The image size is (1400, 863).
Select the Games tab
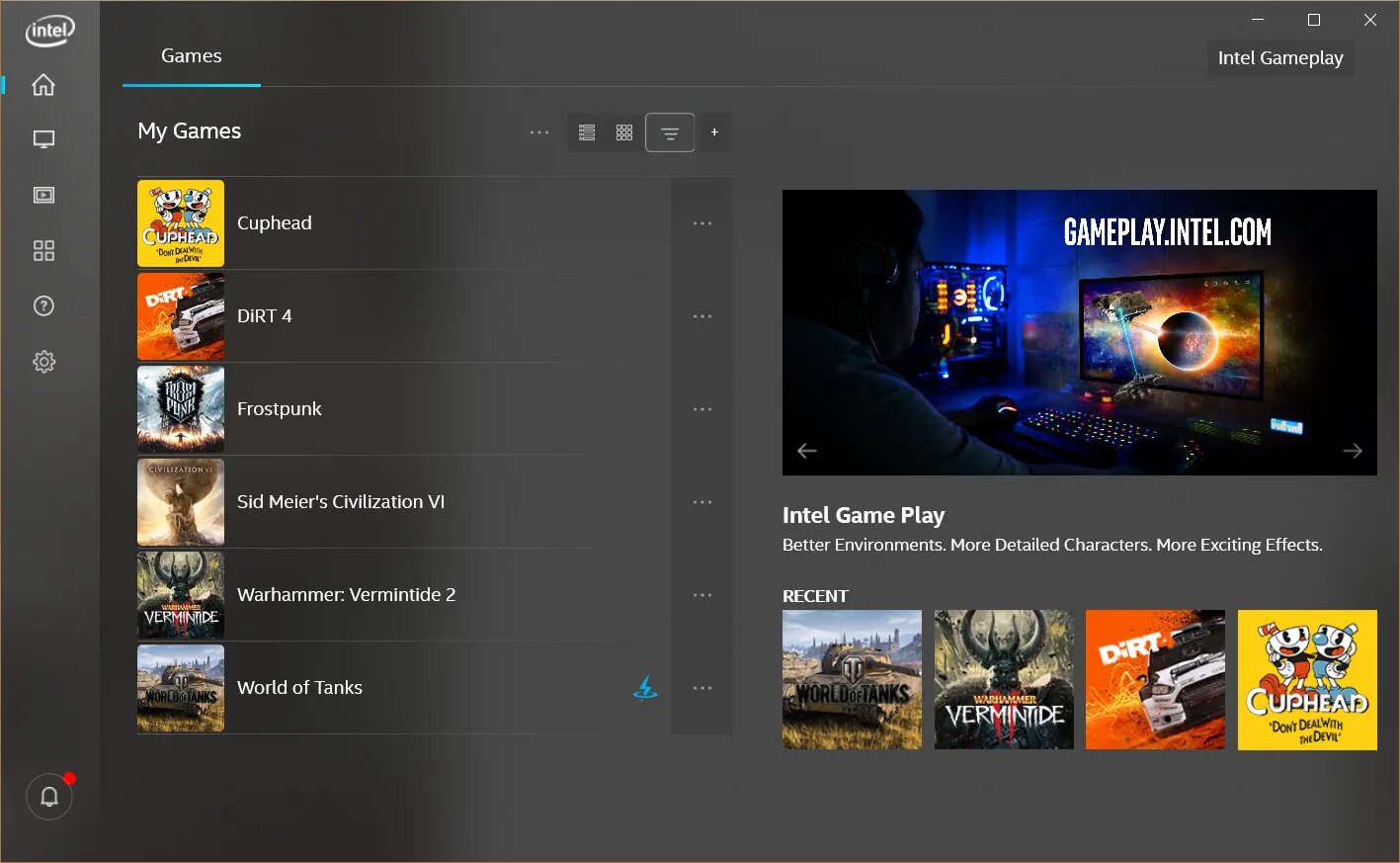[192, 56]
